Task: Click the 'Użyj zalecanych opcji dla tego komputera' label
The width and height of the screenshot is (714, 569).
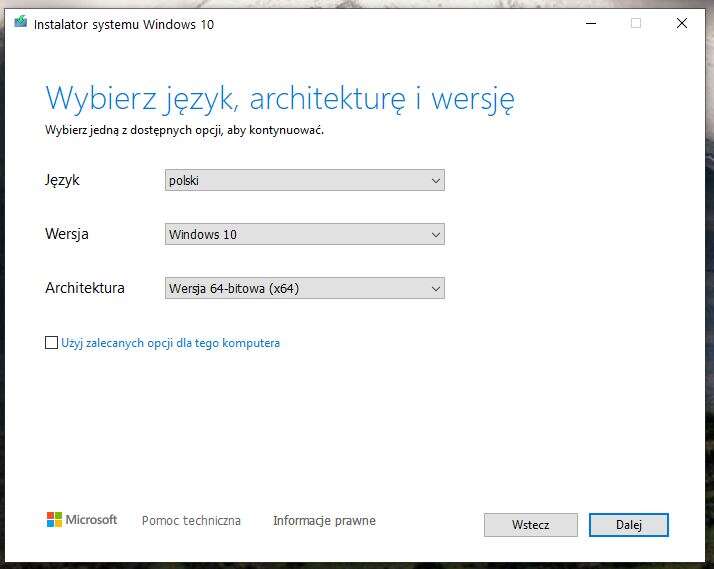Action: [170, 343]
